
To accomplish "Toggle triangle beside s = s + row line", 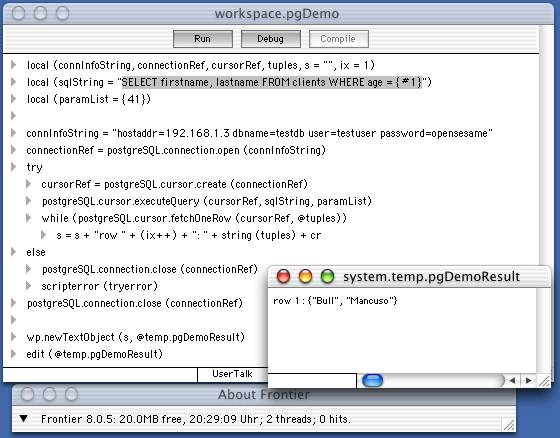I will tap(44, 235).
